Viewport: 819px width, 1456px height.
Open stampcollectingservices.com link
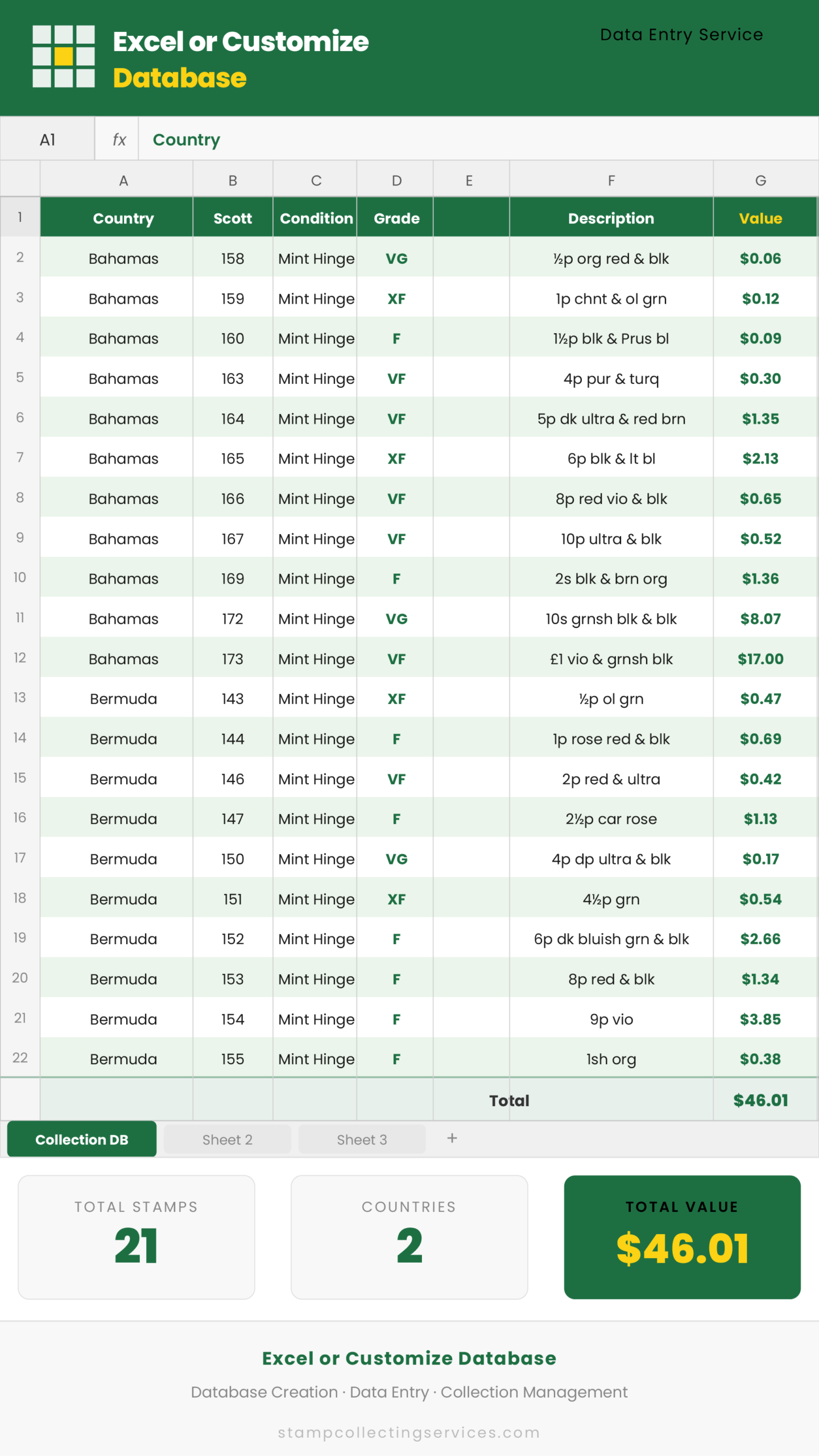[x=409, y=1432]
